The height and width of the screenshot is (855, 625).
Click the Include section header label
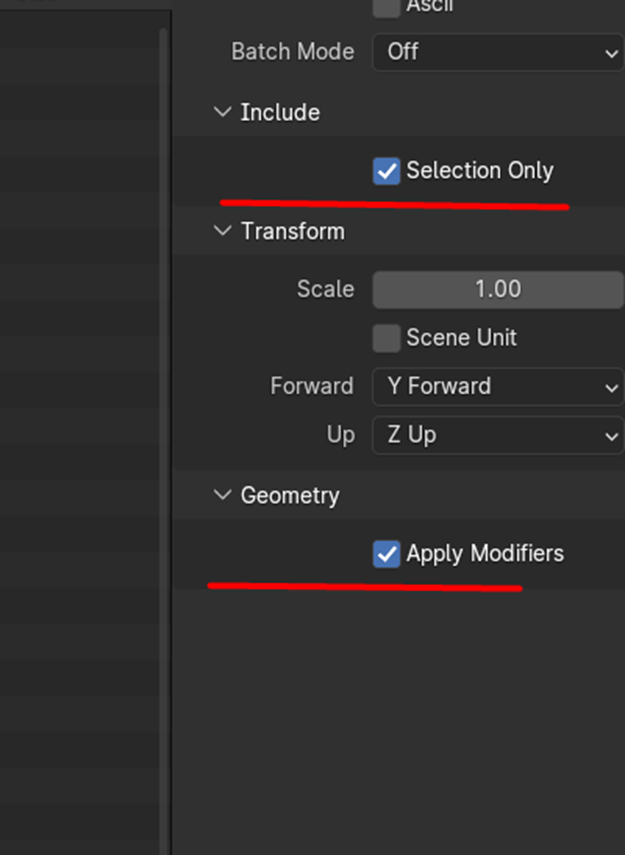pyautogui.click(x=280, y=113)
